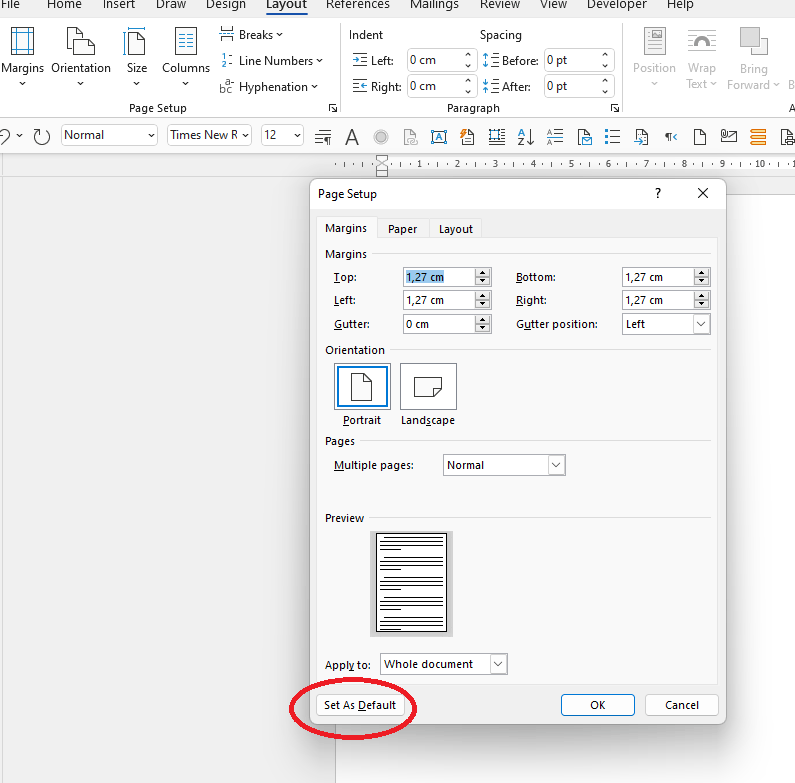Increase the Indent Right value
795x783 pixels.
468,81
